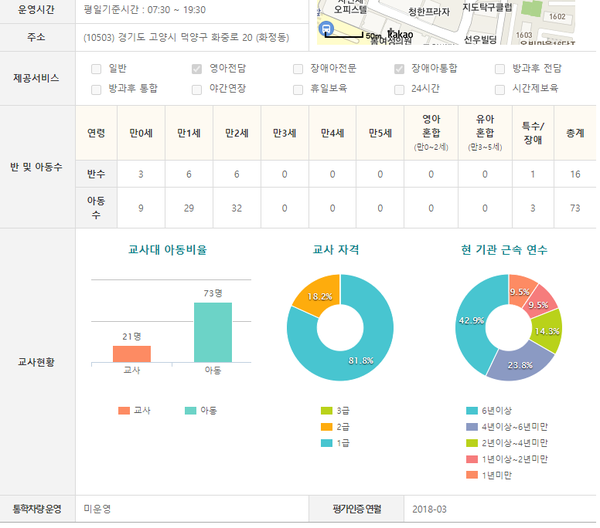
Task: Click the 4년이상~6년미만 legend swatch
Action: point(472,427)
